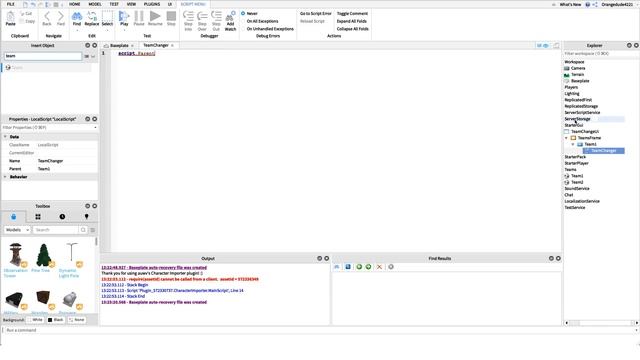The image size is (640, 360).
Task: Open the Find dropdown arrow
Action: (x=77, y=30)
